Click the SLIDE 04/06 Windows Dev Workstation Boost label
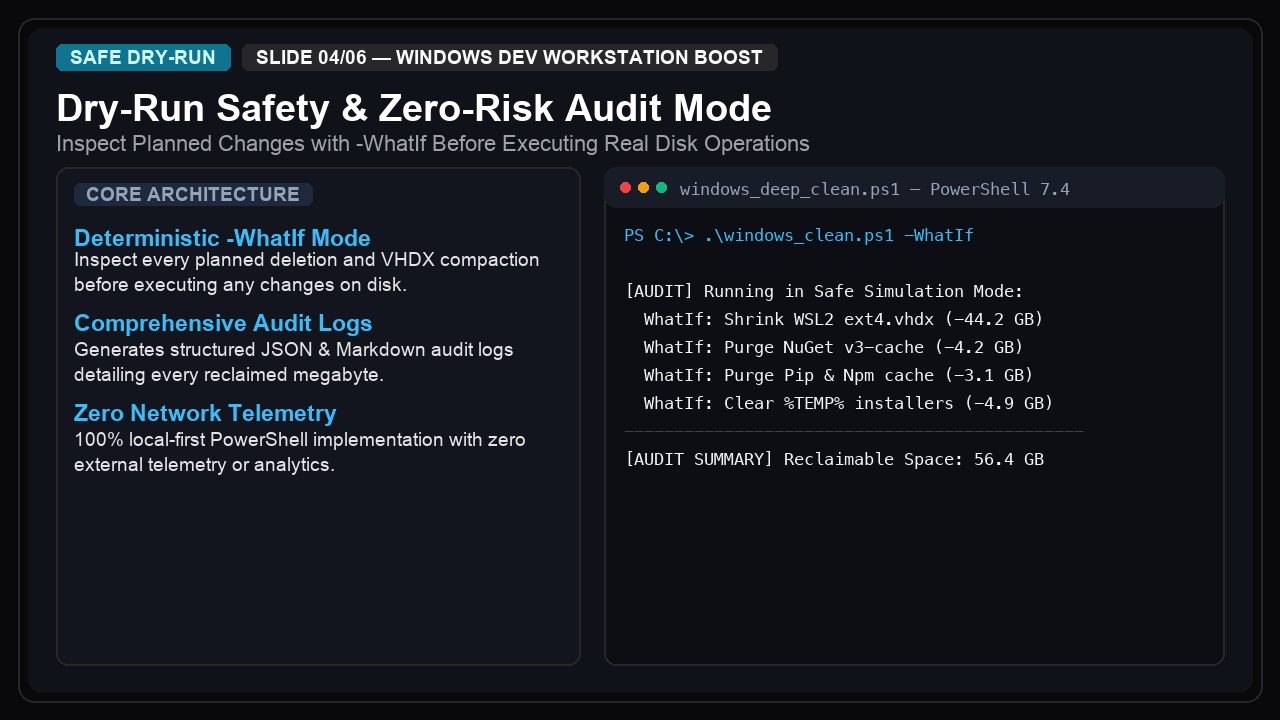Viewport: 1280px width, 720px height. (x=510, y=58)
